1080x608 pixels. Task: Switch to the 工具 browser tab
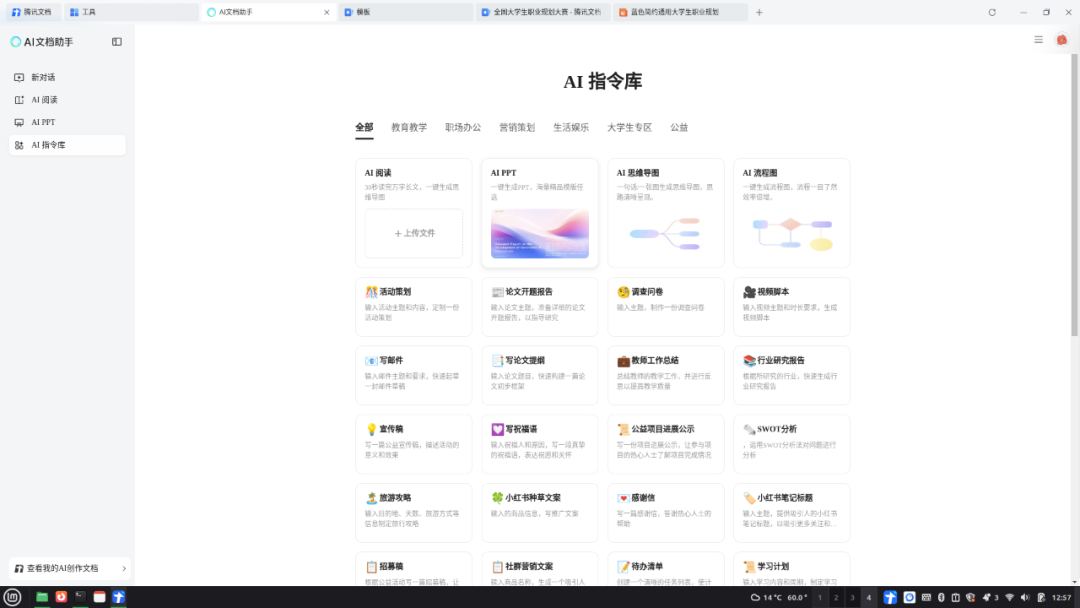pos(131,12)
